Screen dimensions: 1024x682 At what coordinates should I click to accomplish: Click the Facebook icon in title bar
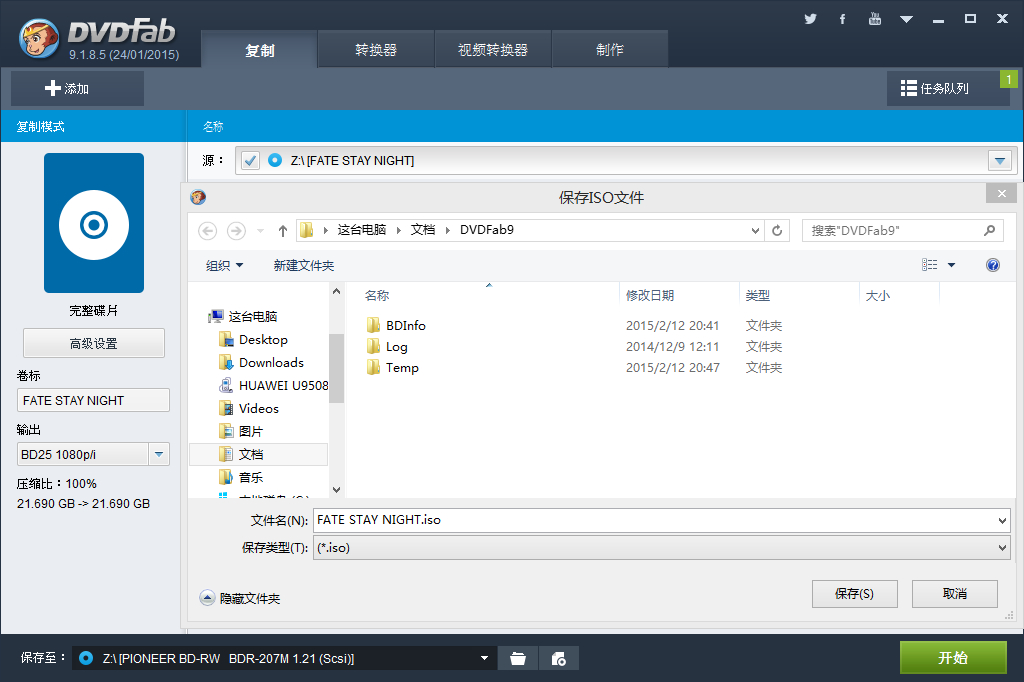click(843, 19)
